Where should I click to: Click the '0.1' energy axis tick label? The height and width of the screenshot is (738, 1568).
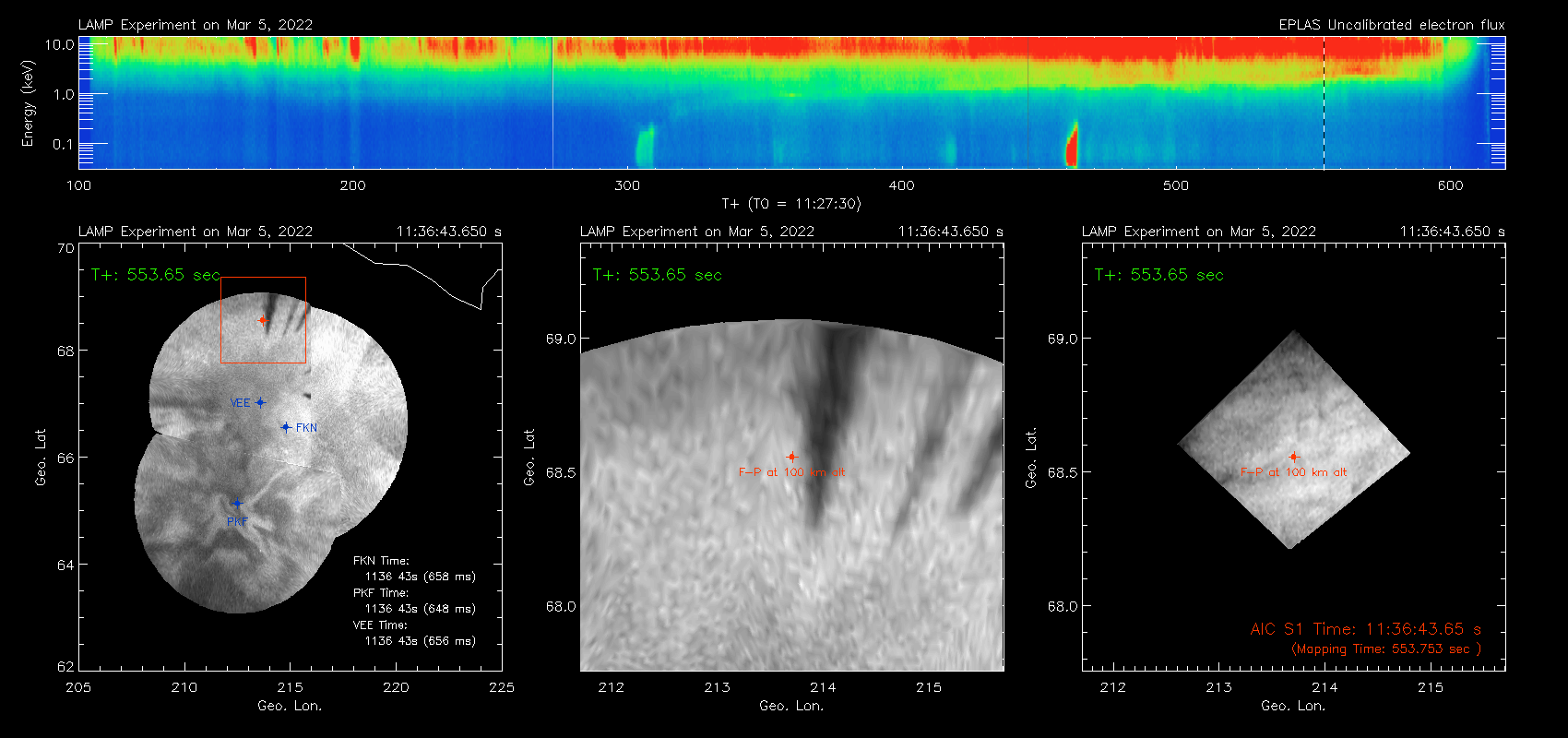coord(64,144)
